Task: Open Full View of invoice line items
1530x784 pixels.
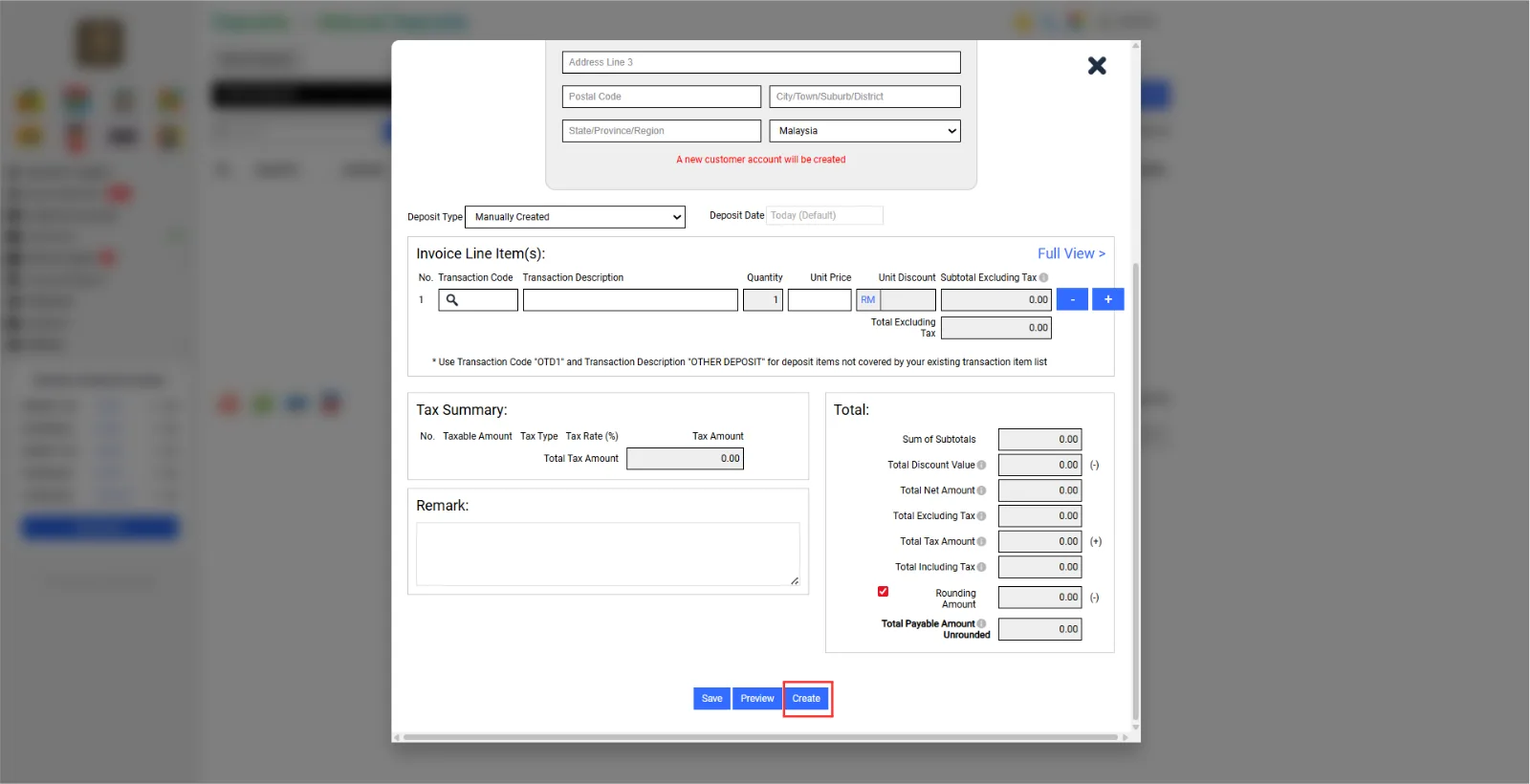Action: coord(1071,253)
